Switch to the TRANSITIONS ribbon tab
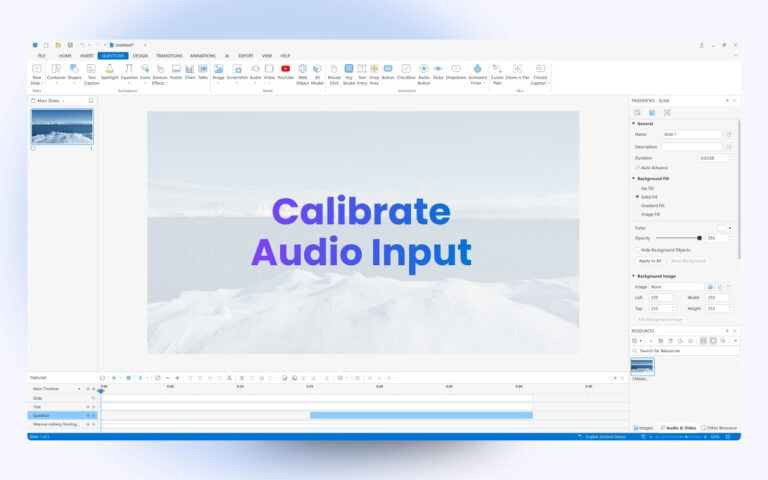This screenshot has height=480, width=768. coord(169,56)
